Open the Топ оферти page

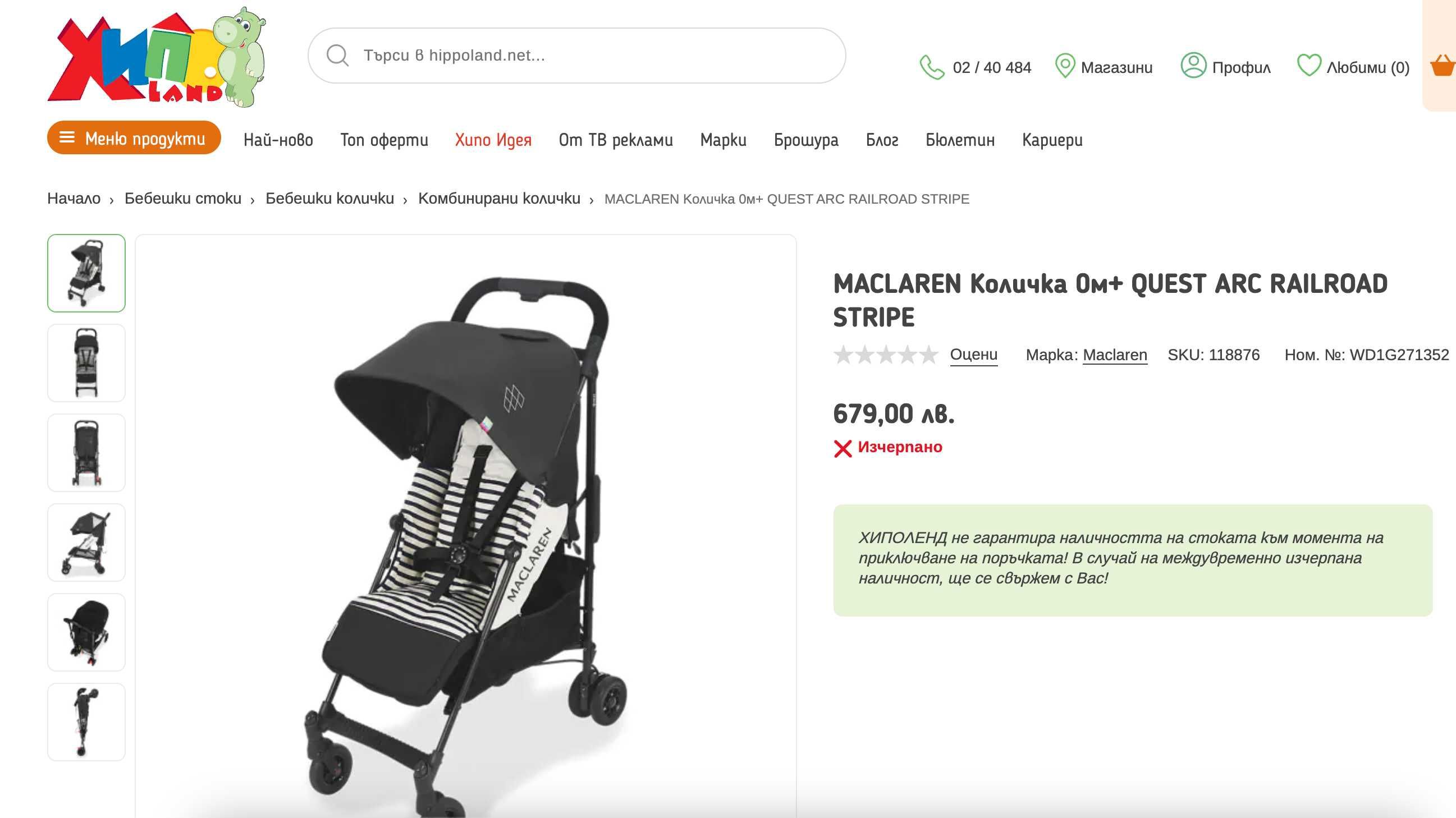(x=384, y=140)
